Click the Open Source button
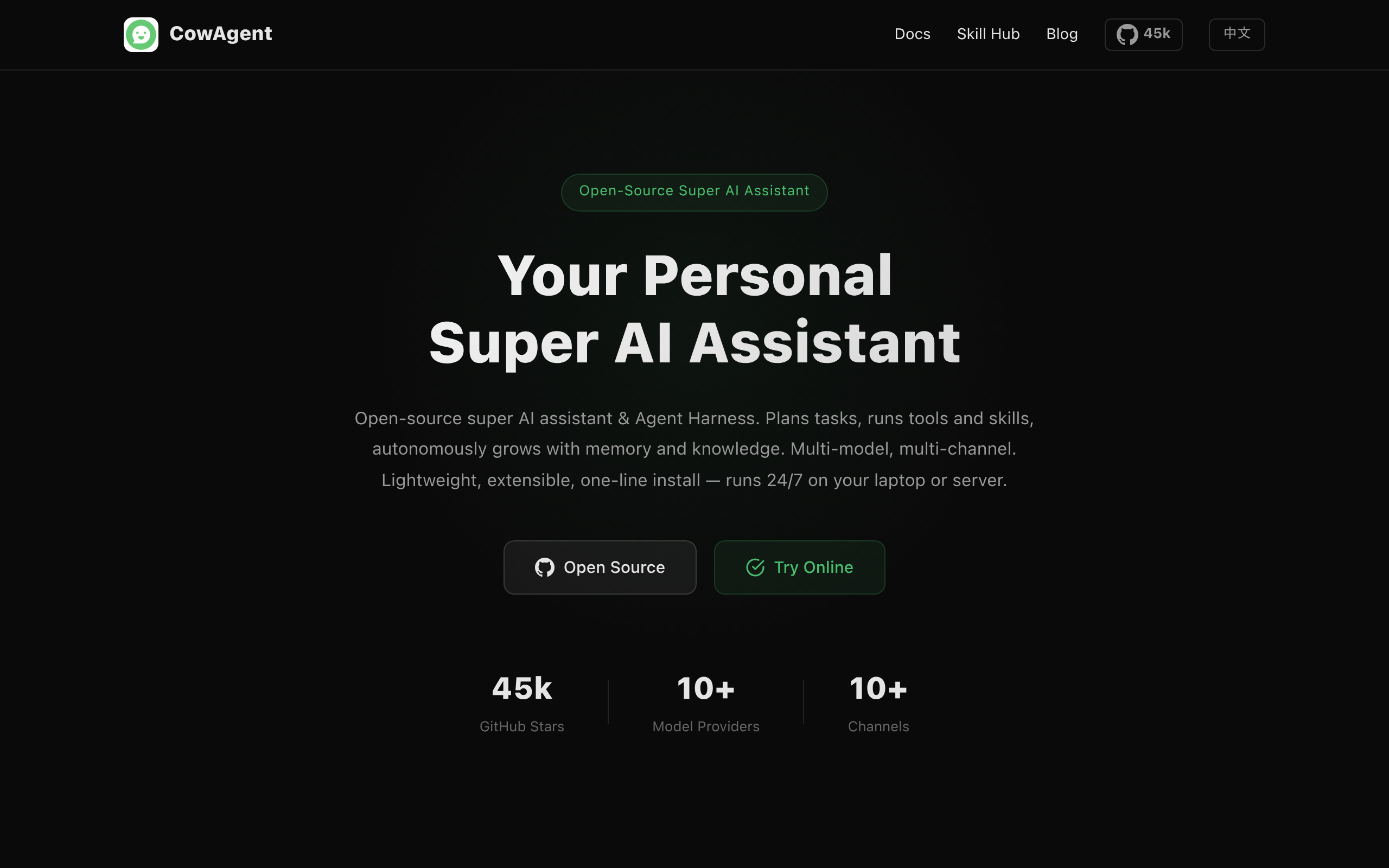Screen dimensions: 1389x868 [600, 567]
